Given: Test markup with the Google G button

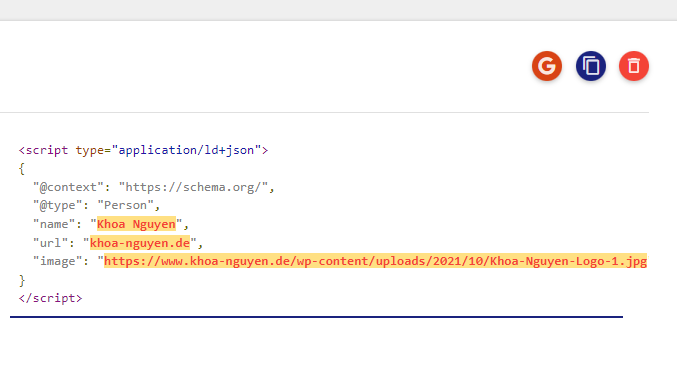Looking at the screenshot, I should pyautogui.click(x=547, y=66).
